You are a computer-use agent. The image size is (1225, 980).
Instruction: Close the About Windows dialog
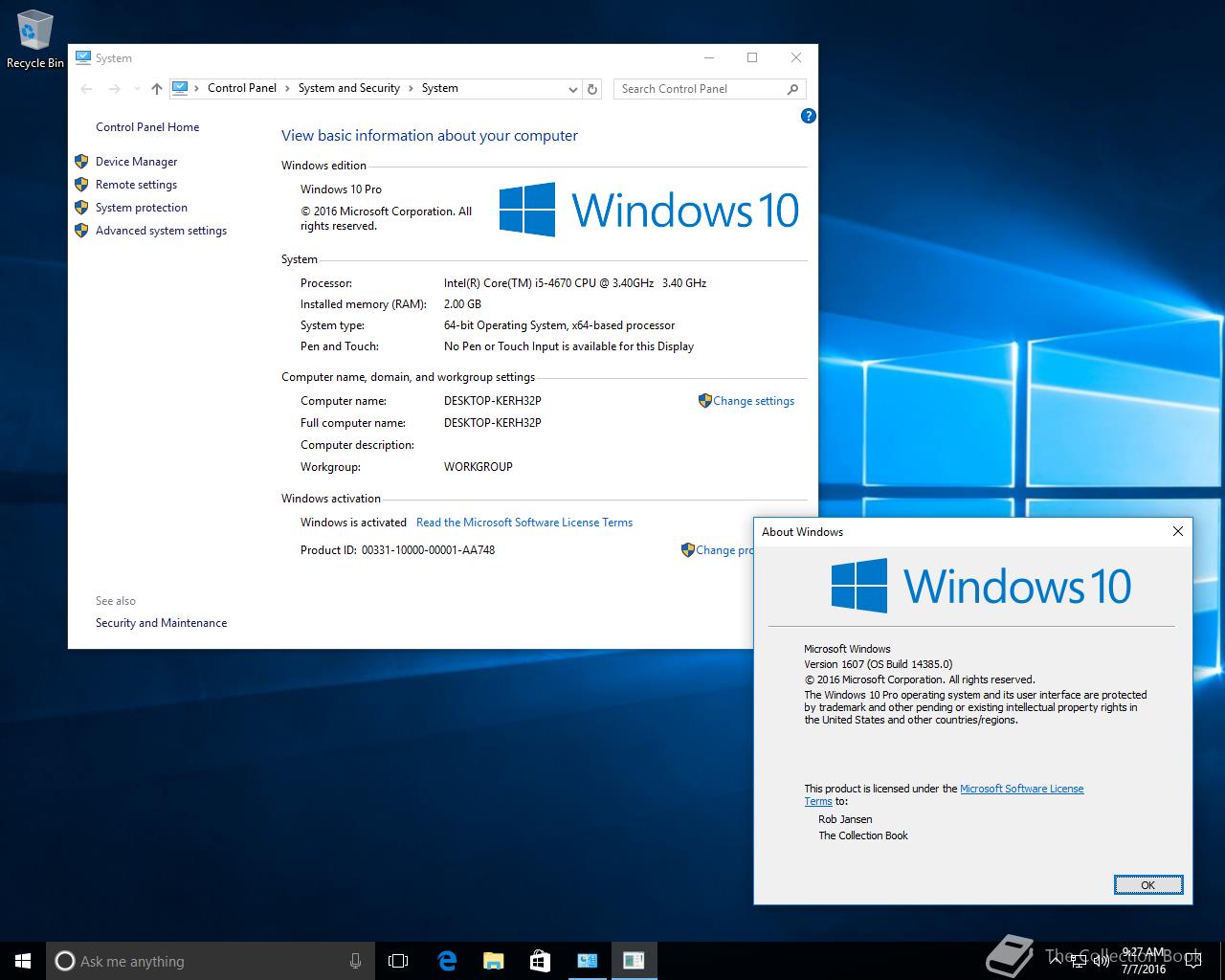[1178, 531]
